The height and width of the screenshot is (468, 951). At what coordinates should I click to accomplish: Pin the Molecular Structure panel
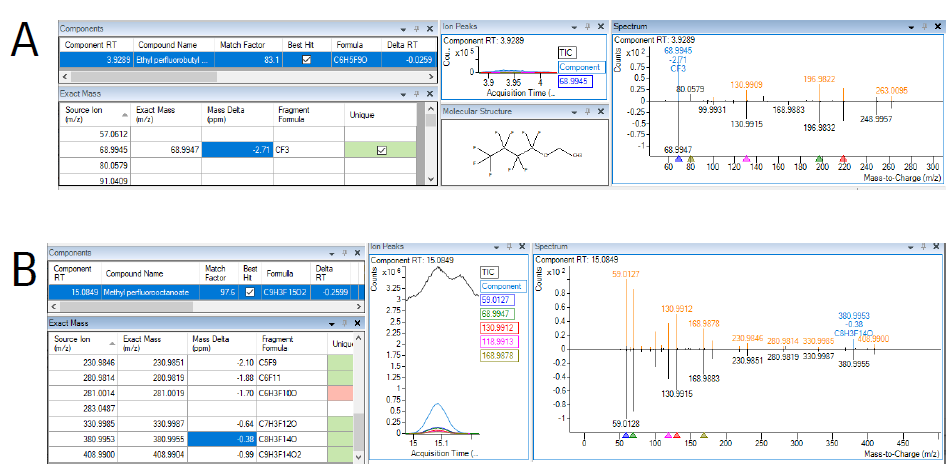[586, 112]
